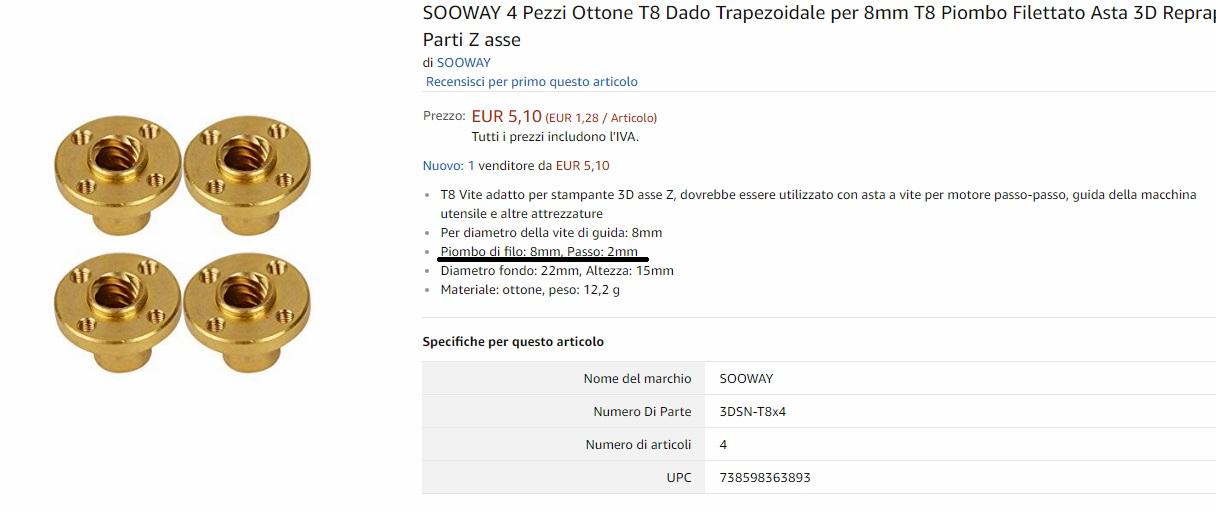Click the 'Per diametro della vite di guida' bullet
This screenshot has width=1216, height=512.
[x=551, y=233]
